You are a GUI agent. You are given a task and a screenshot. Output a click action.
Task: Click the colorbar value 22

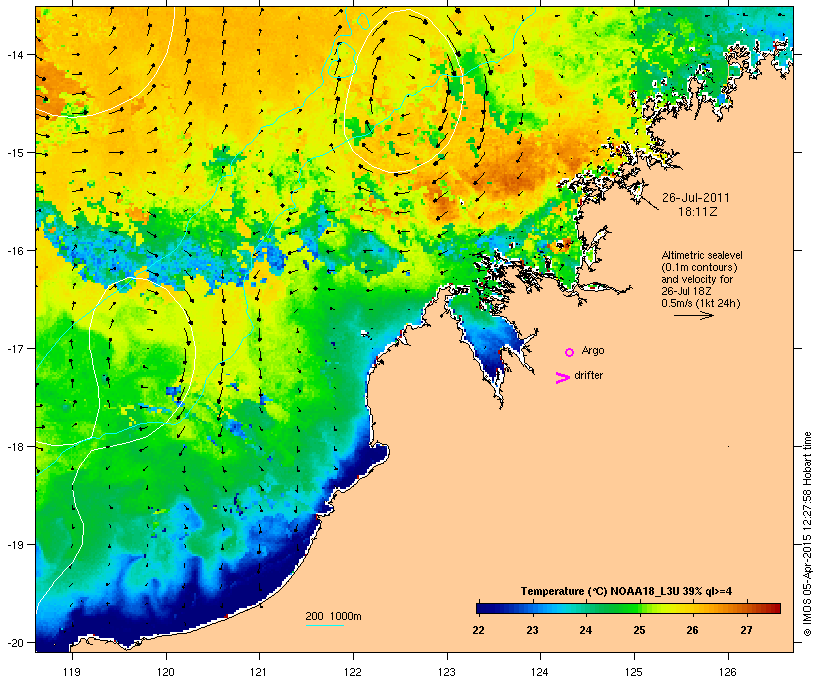478,630
